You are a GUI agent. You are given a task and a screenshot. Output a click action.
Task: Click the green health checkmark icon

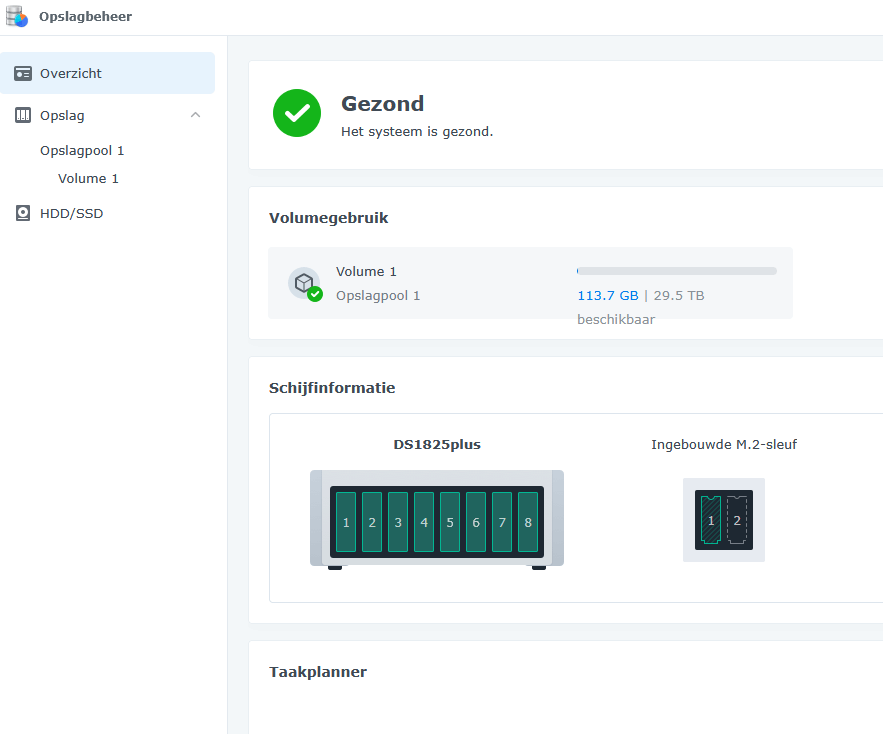click(x=296, y=113)
